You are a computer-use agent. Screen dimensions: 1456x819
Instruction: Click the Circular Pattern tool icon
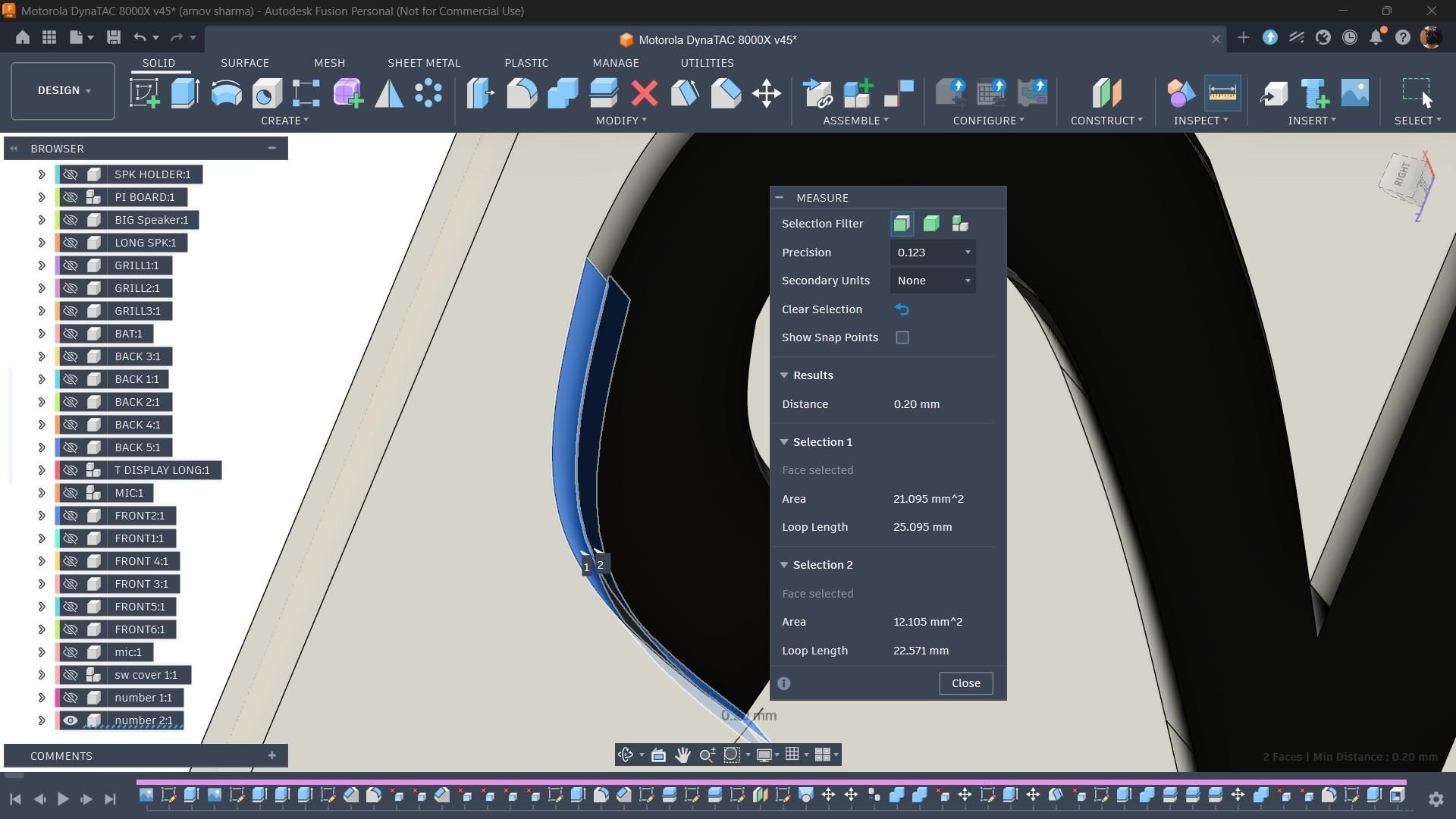428,93
